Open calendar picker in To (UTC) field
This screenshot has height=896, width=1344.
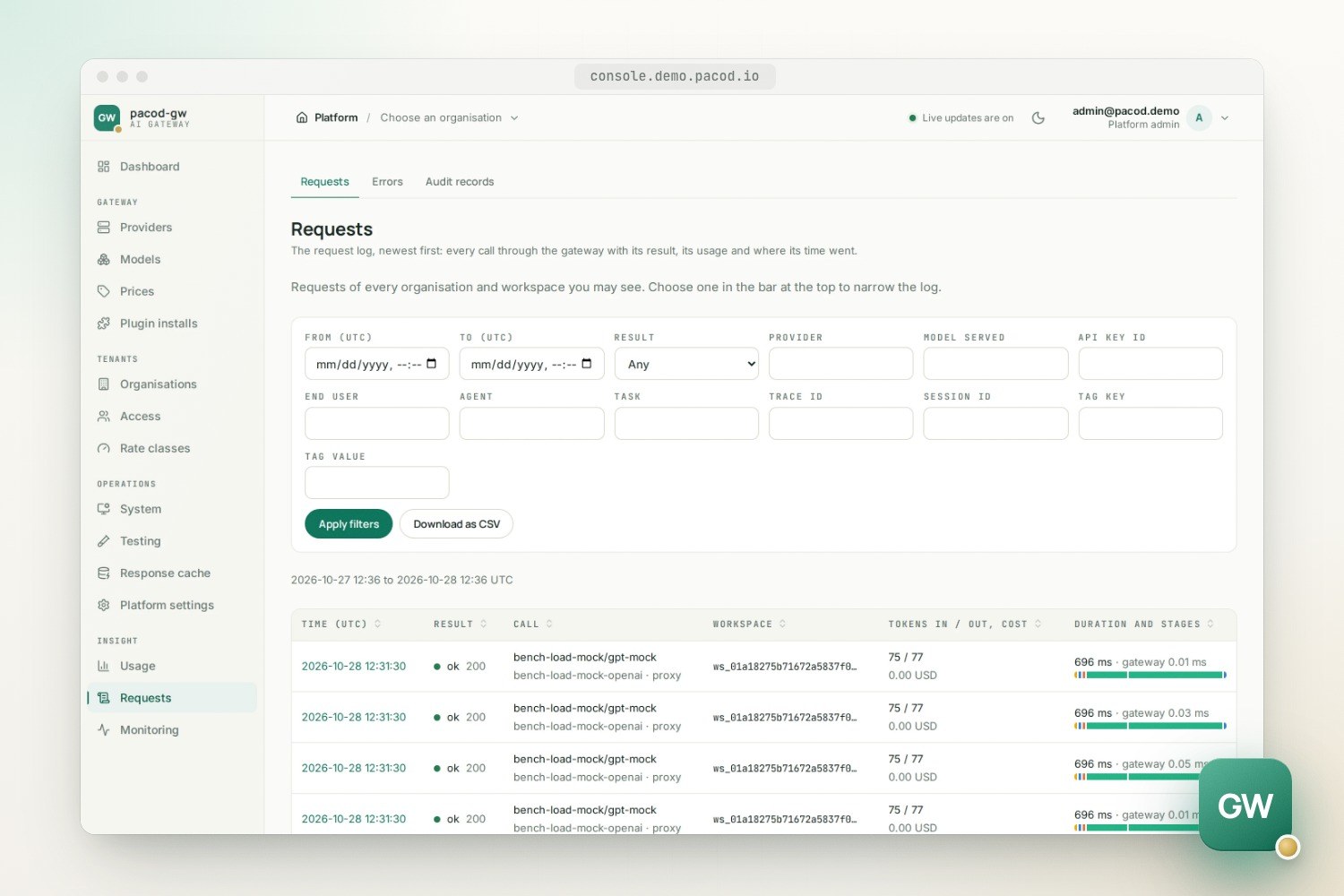[x=587, y=364]
